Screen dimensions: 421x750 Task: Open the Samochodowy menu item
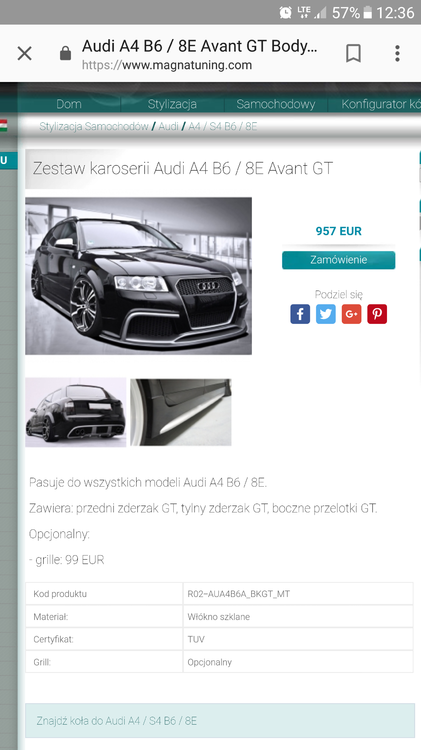[276, 104]
